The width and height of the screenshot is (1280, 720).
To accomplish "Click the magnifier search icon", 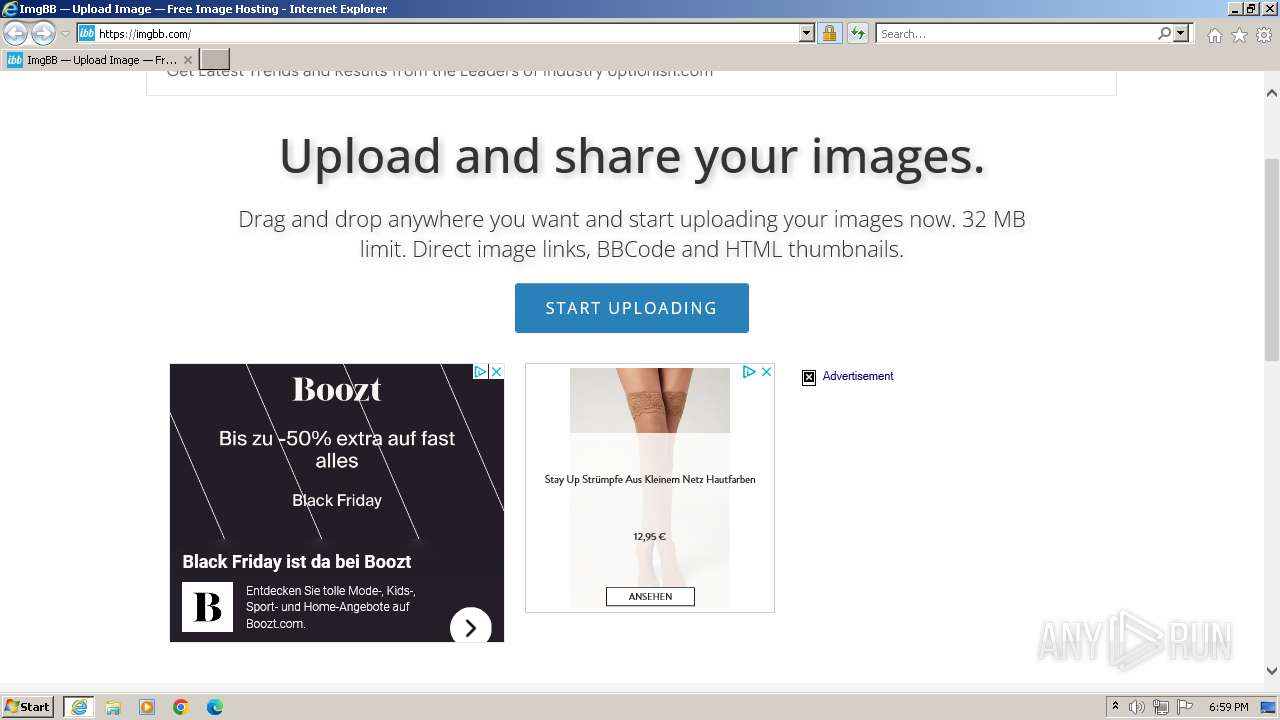I will pyautogui.click(x=1164, y=34).
